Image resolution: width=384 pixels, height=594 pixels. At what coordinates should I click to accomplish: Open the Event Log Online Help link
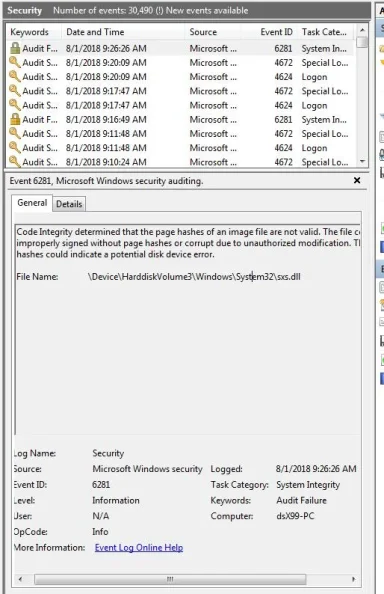(x=139, y=547)
